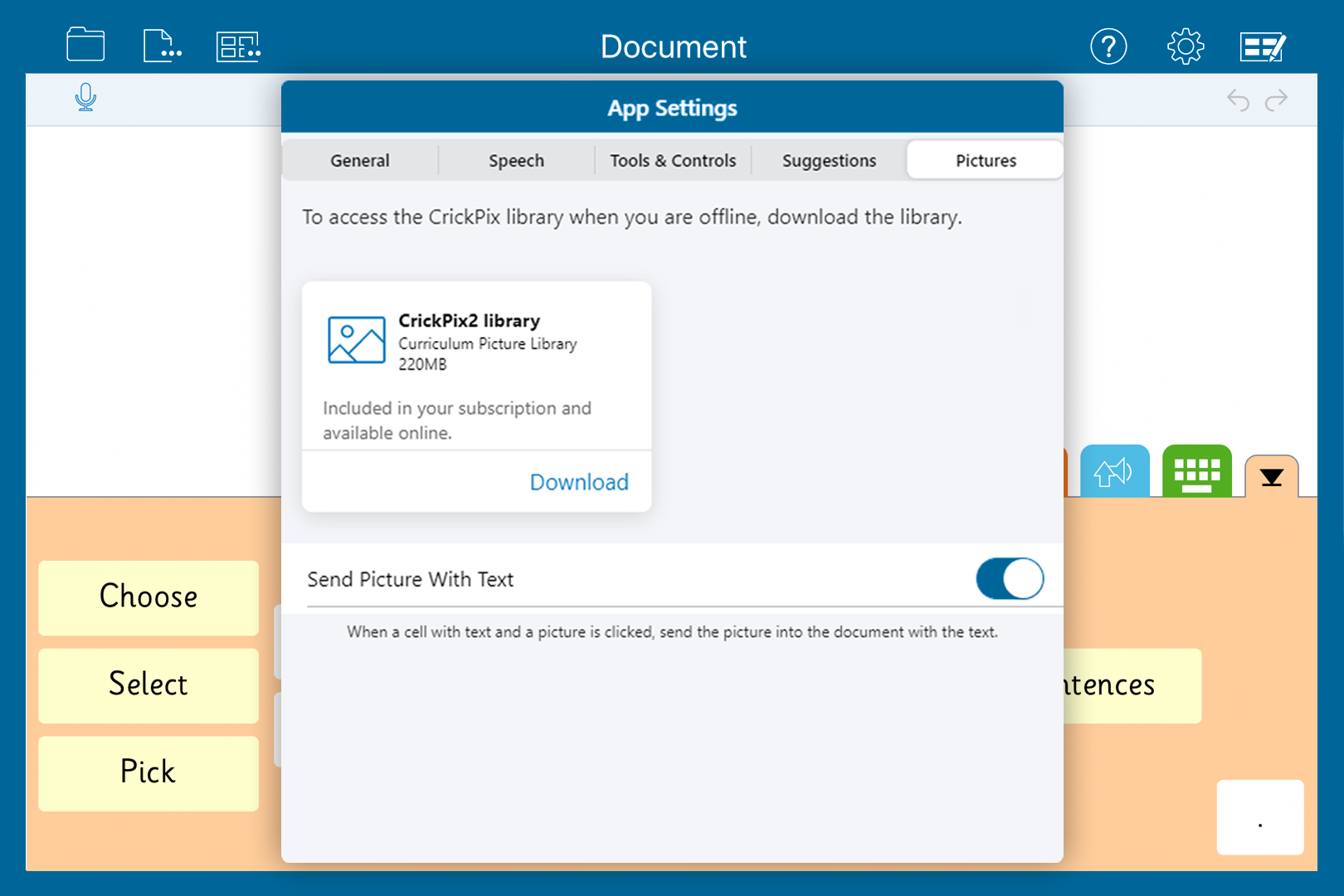1344x896 pixels.
Task: Click the undo arrow
Action: [x=1238, y=100]
